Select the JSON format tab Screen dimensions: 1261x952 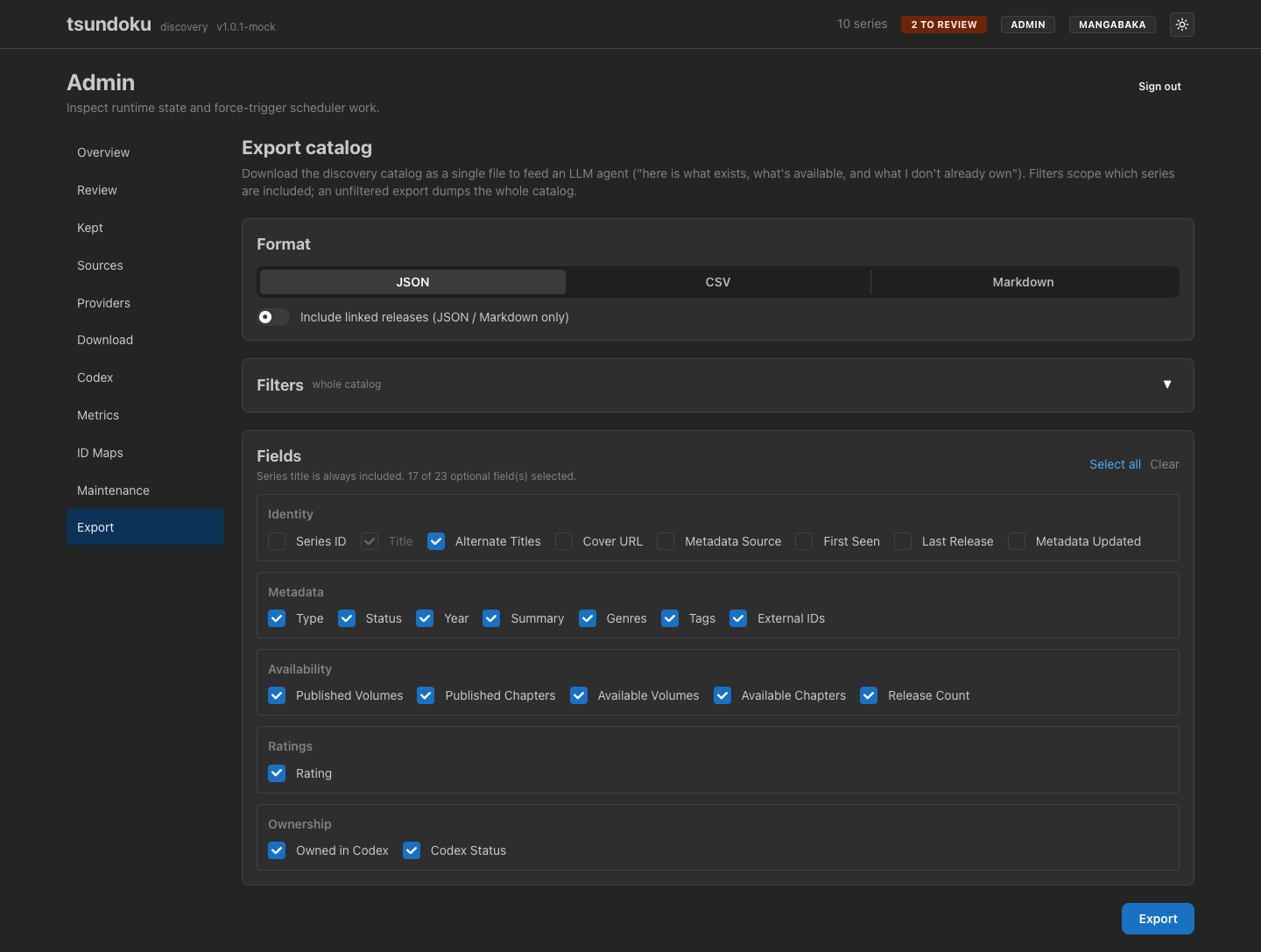412,282
